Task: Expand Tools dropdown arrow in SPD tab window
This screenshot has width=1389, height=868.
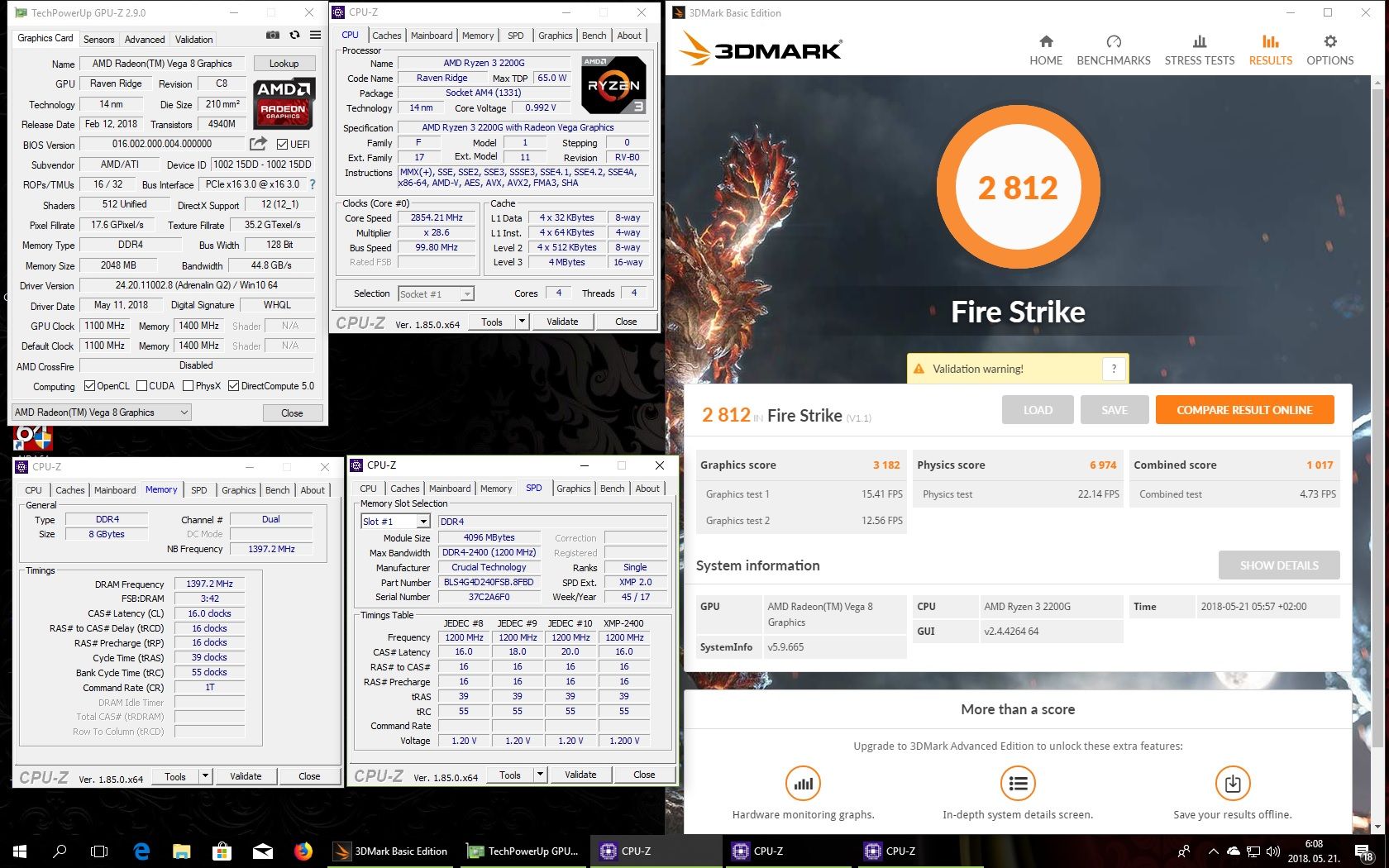Action: [x=540, y=775]
